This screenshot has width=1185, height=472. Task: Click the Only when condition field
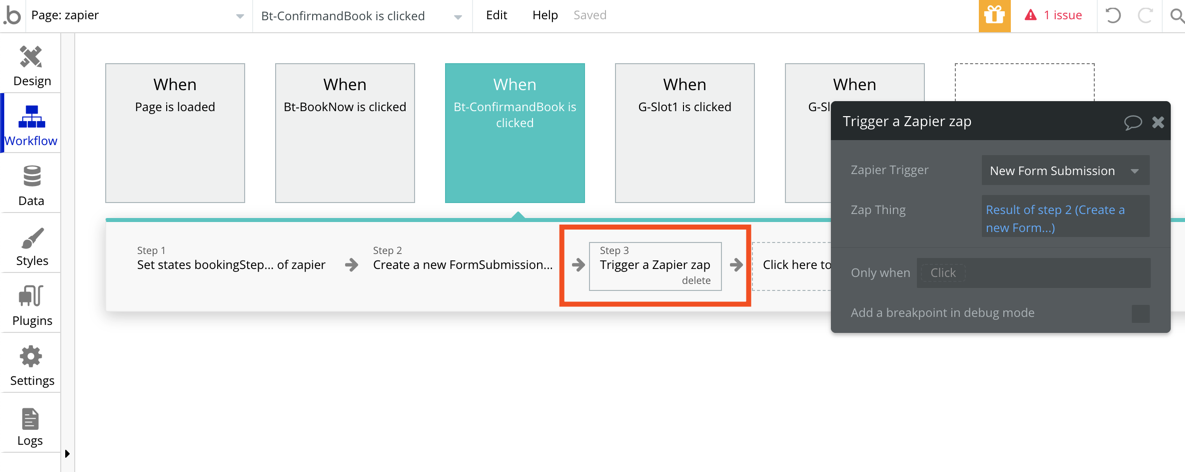(x=1034, y=273)
